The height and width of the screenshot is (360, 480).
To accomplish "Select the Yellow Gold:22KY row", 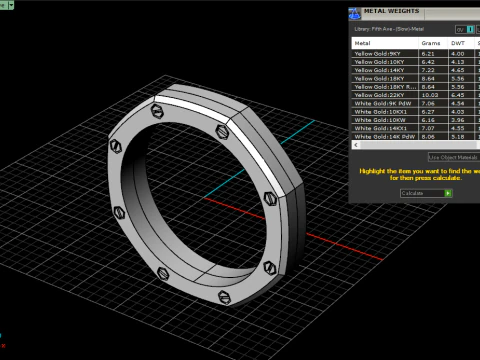I will tap(416, 95).
